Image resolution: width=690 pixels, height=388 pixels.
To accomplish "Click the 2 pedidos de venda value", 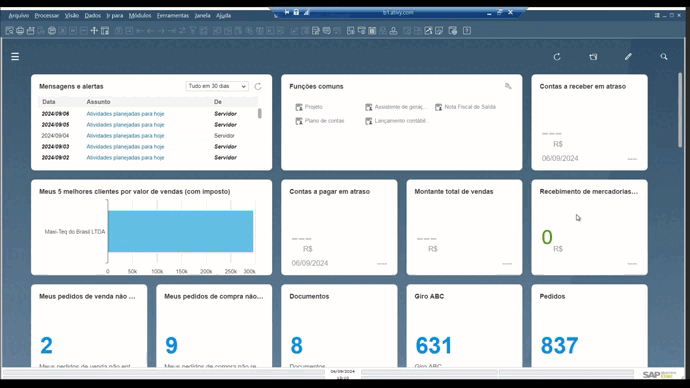I will click(46, 345).
